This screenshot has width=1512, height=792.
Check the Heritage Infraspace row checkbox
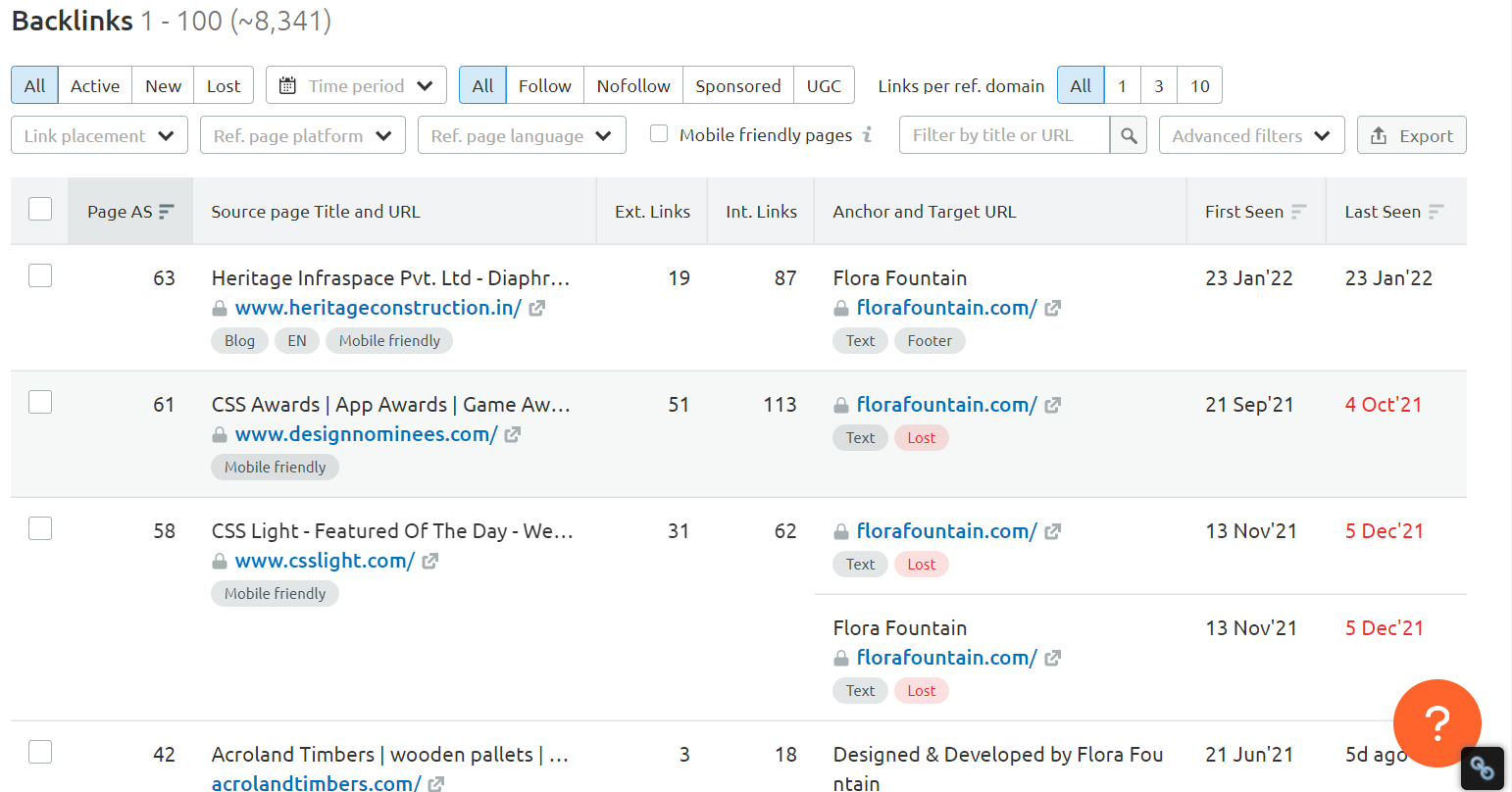pyautogui.click(x=40, y=275)
